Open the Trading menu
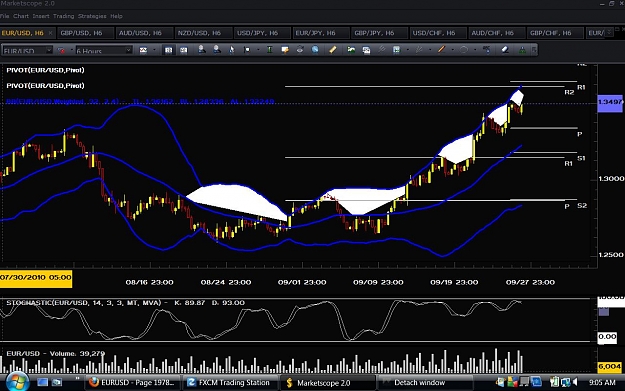This screenshot has height=391, width=625. [64, 16]
